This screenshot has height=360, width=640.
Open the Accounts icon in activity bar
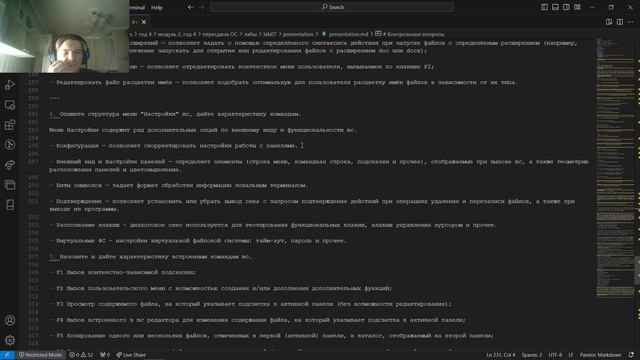point(10,320)
